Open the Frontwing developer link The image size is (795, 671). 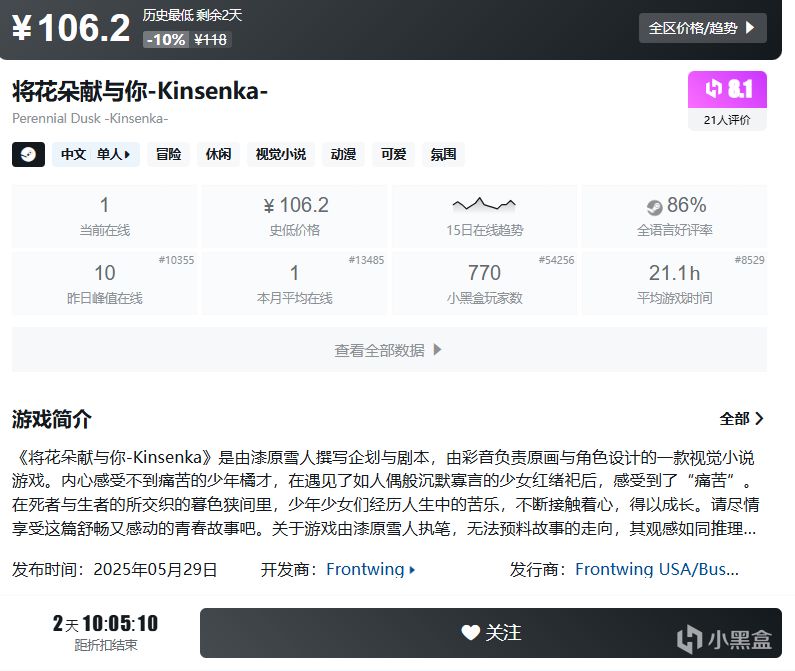coord(371,569)
